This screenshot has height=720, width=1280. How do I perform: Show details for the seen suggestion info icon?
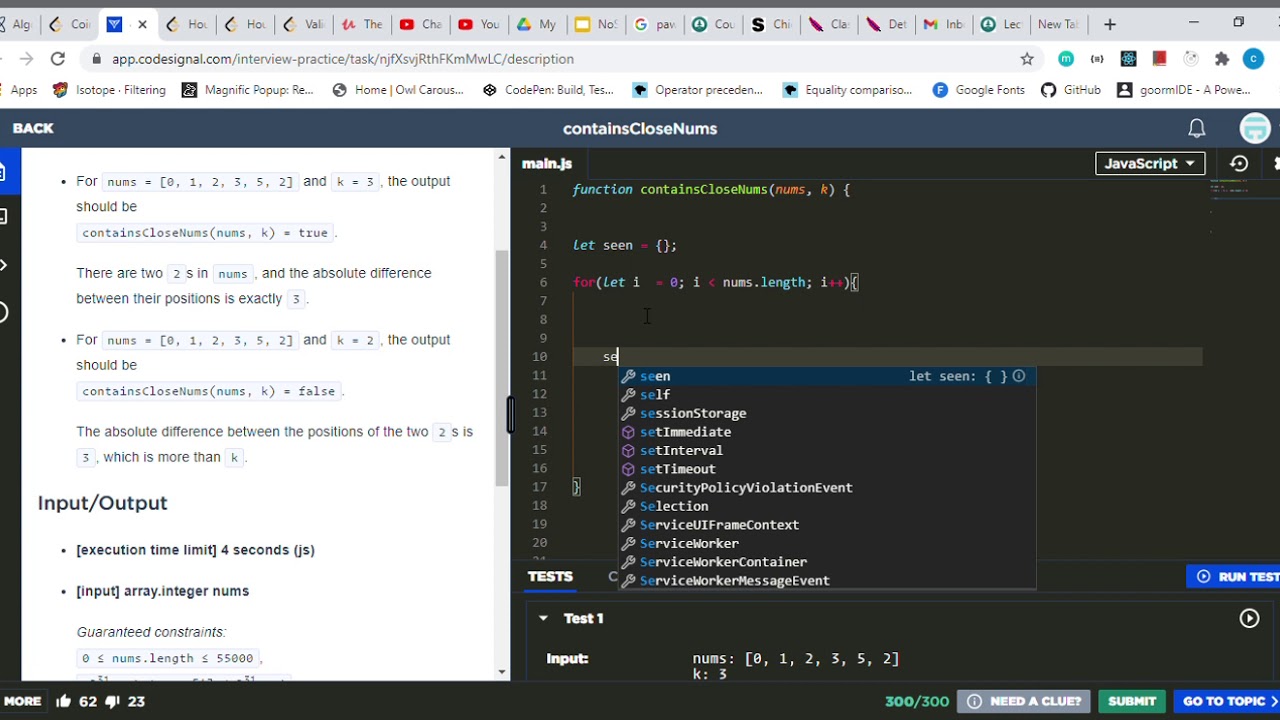click(1018, 376)
